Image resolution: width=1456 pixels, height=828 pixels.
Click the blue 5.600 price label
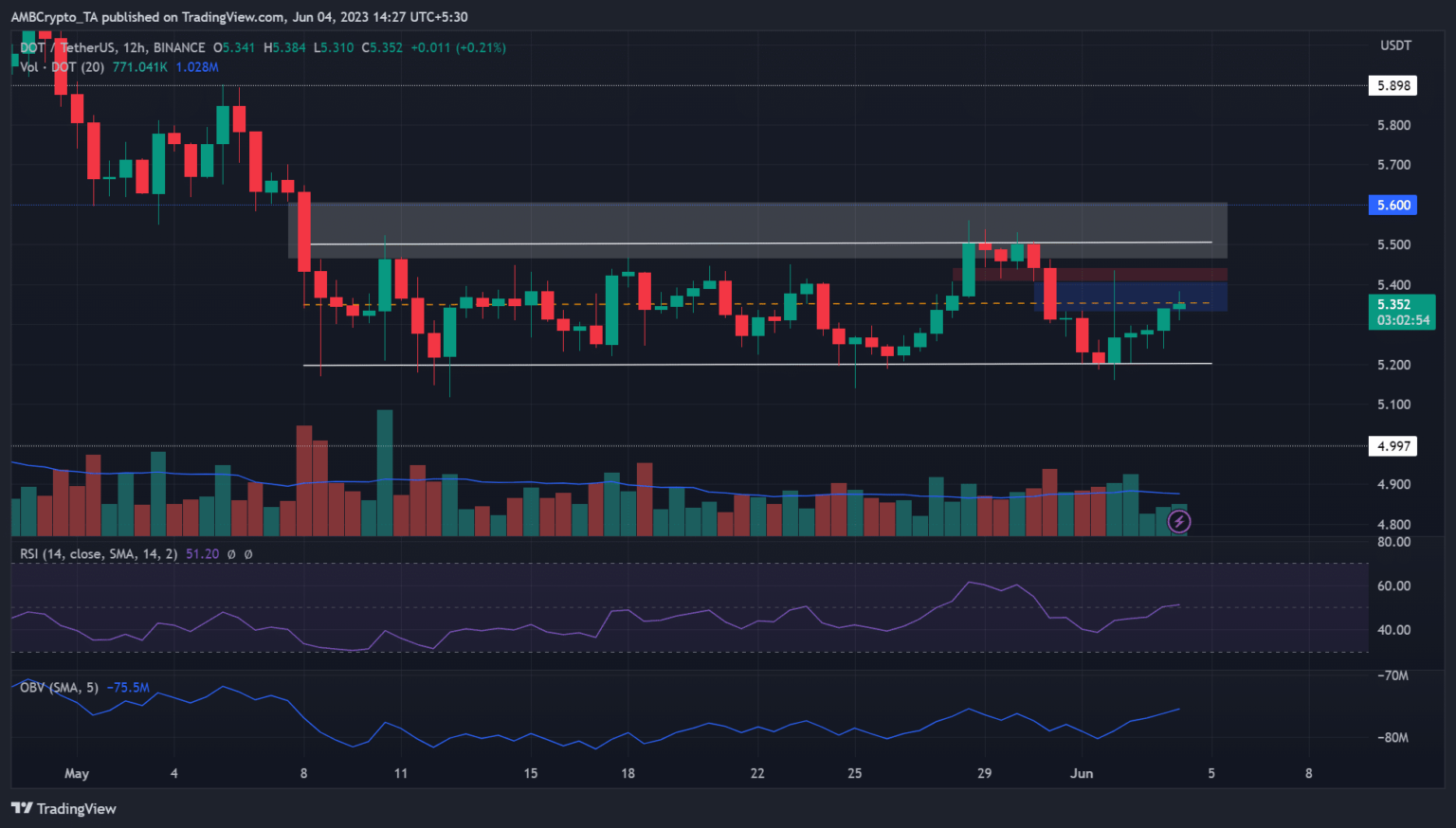(1392, 205)
